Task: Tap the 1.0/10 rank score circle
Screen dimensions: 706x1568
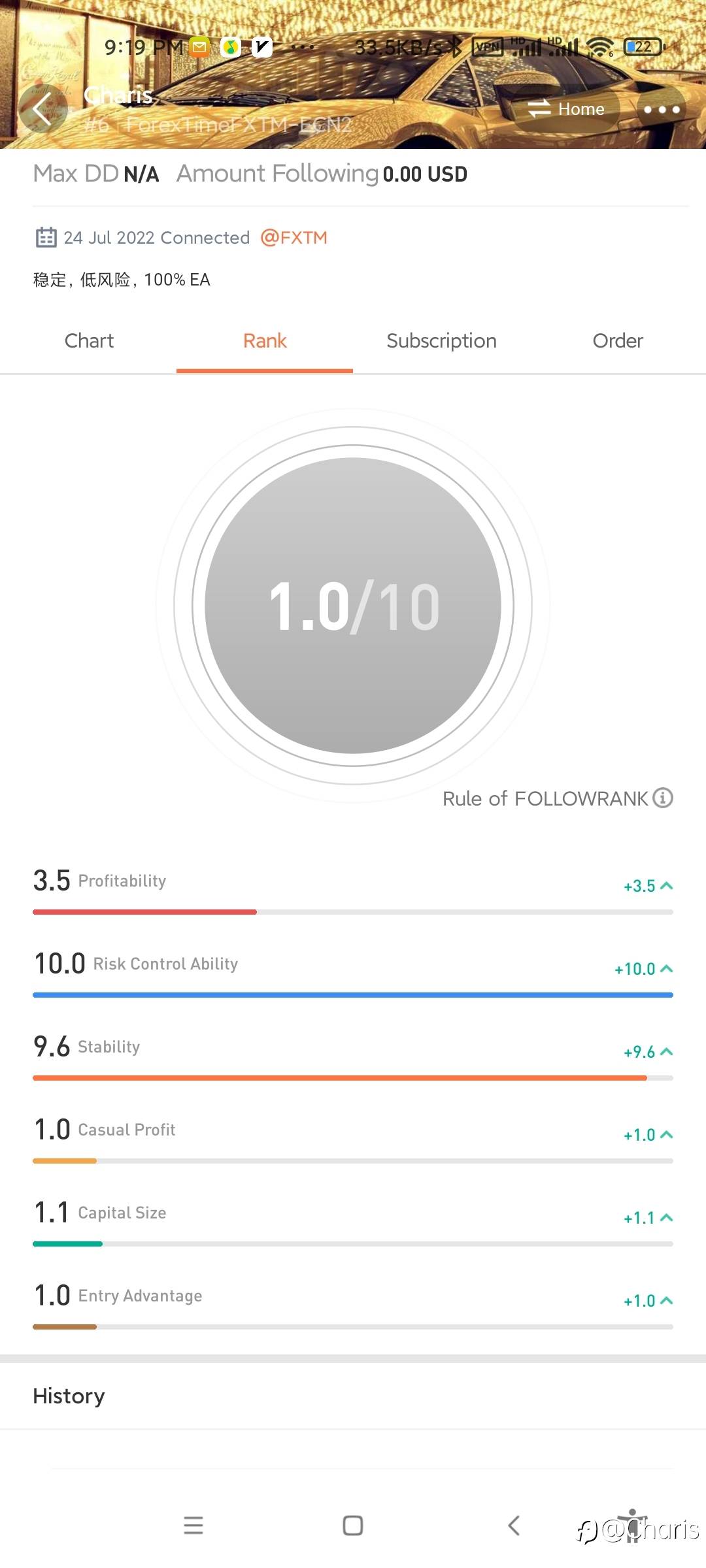Action: 353,606
